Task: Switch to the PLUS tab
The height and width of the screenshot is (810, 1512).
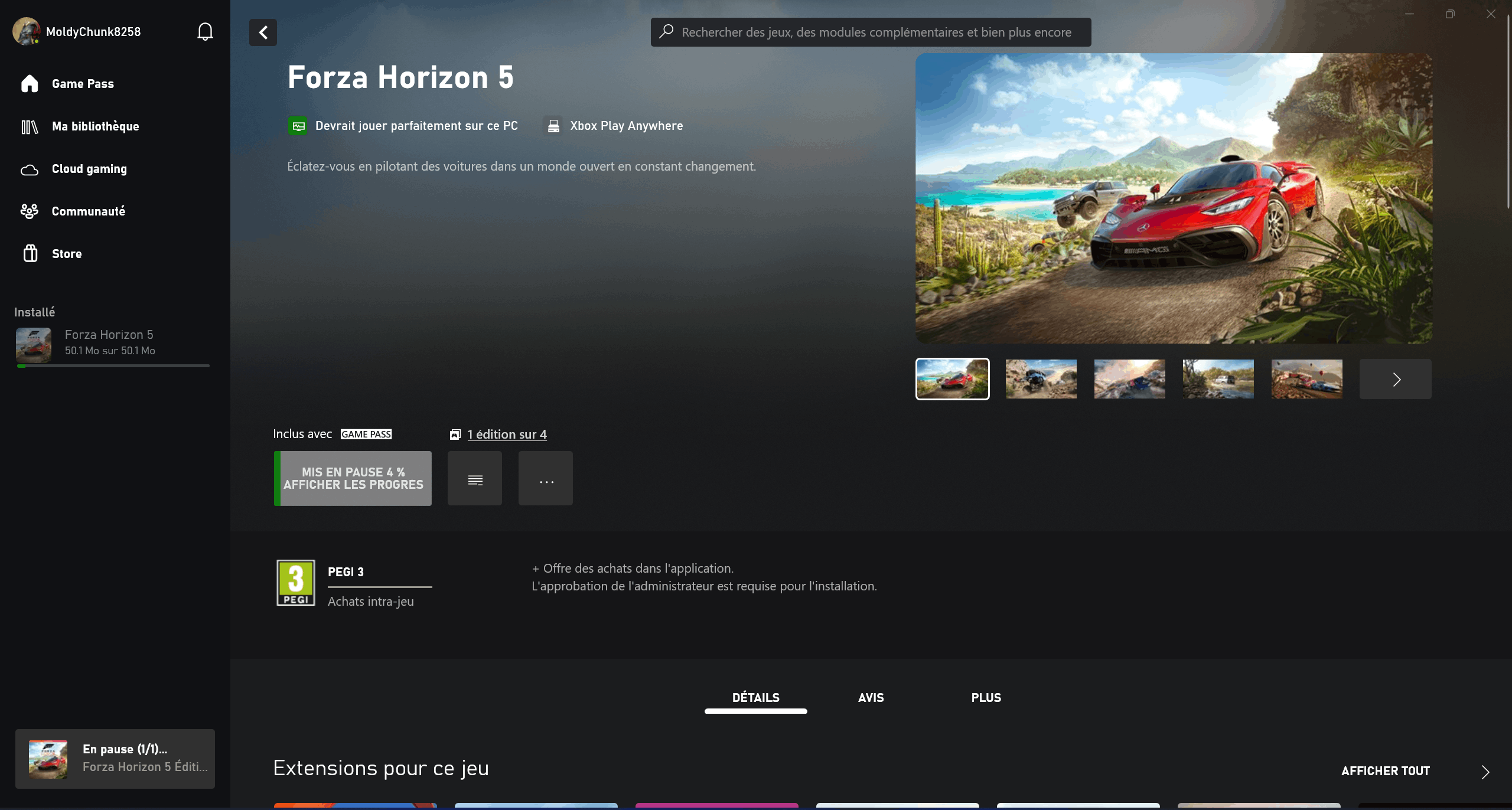Action: click(x=986, y=698)
